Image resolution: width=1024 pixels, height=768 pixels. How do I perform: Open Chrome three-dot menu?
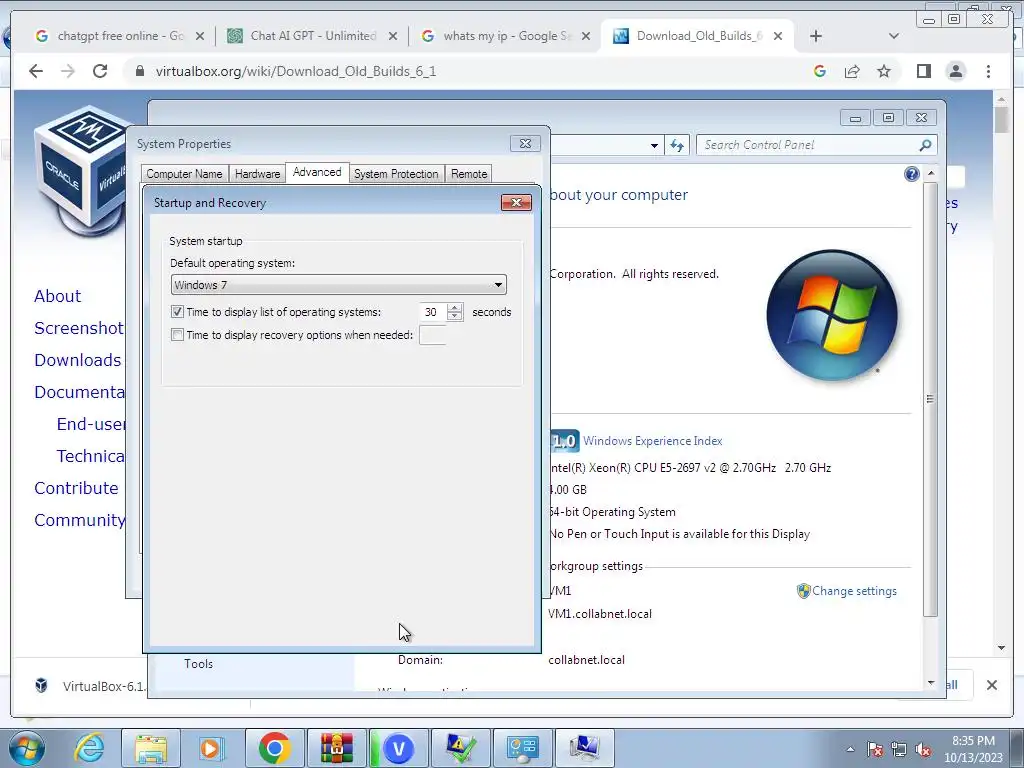[989, 71]
